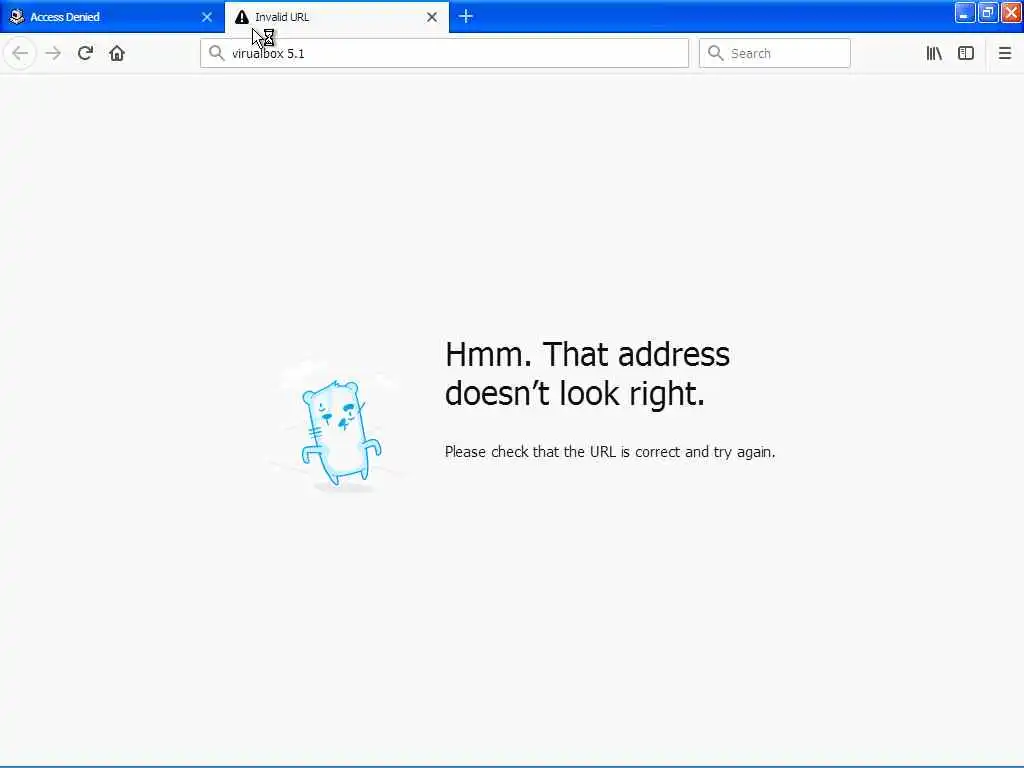Click the Search box field

point(775,53)
